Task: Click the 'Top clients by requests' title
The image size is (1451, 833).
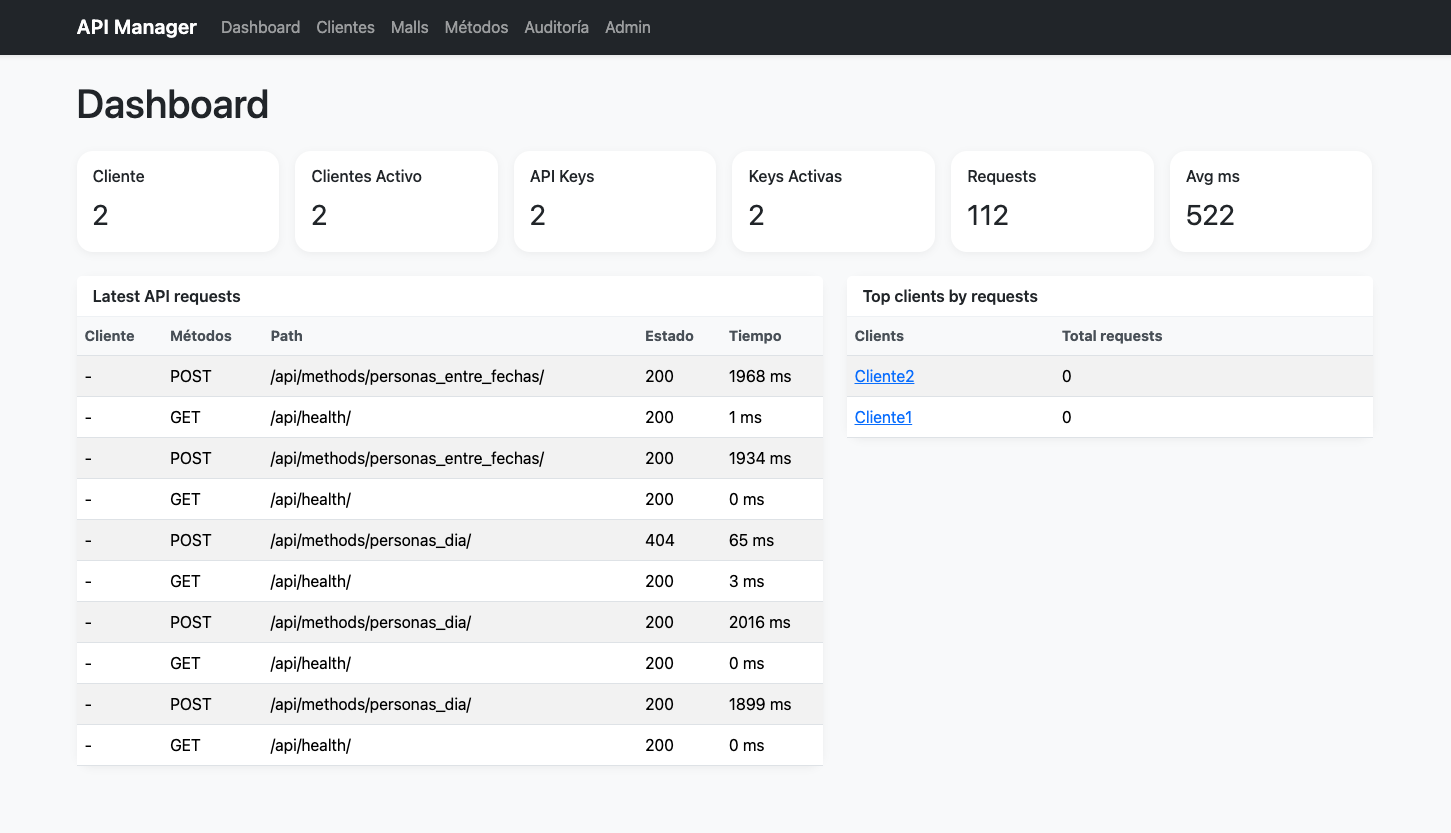Action: [950, 296]
